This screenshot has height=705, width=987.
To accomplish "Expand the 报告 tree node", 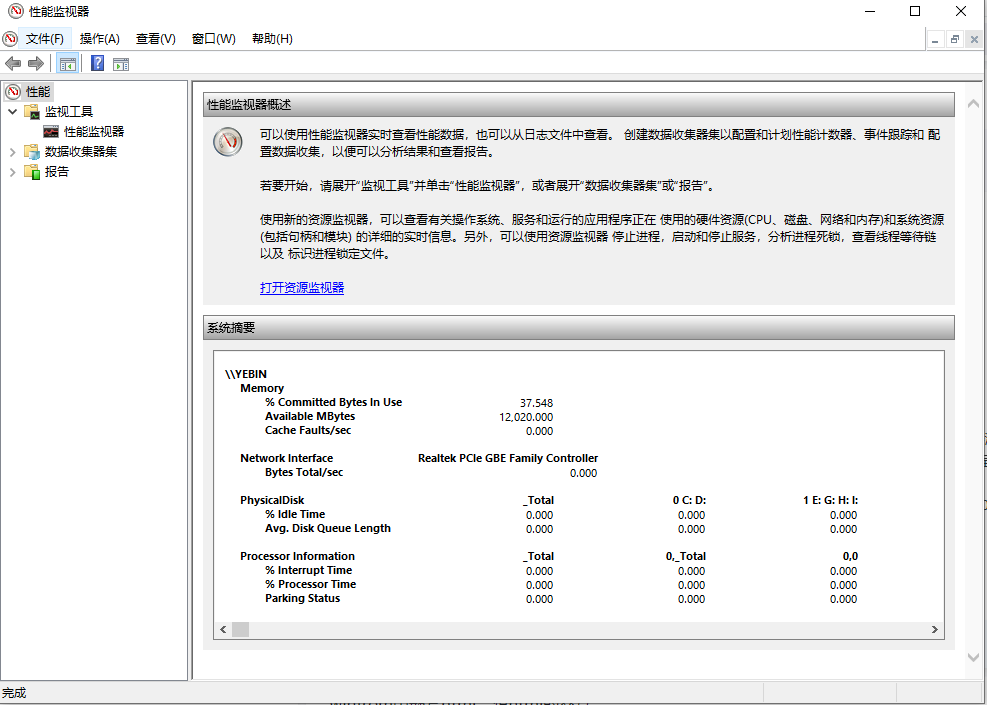I will coord(12,172).
